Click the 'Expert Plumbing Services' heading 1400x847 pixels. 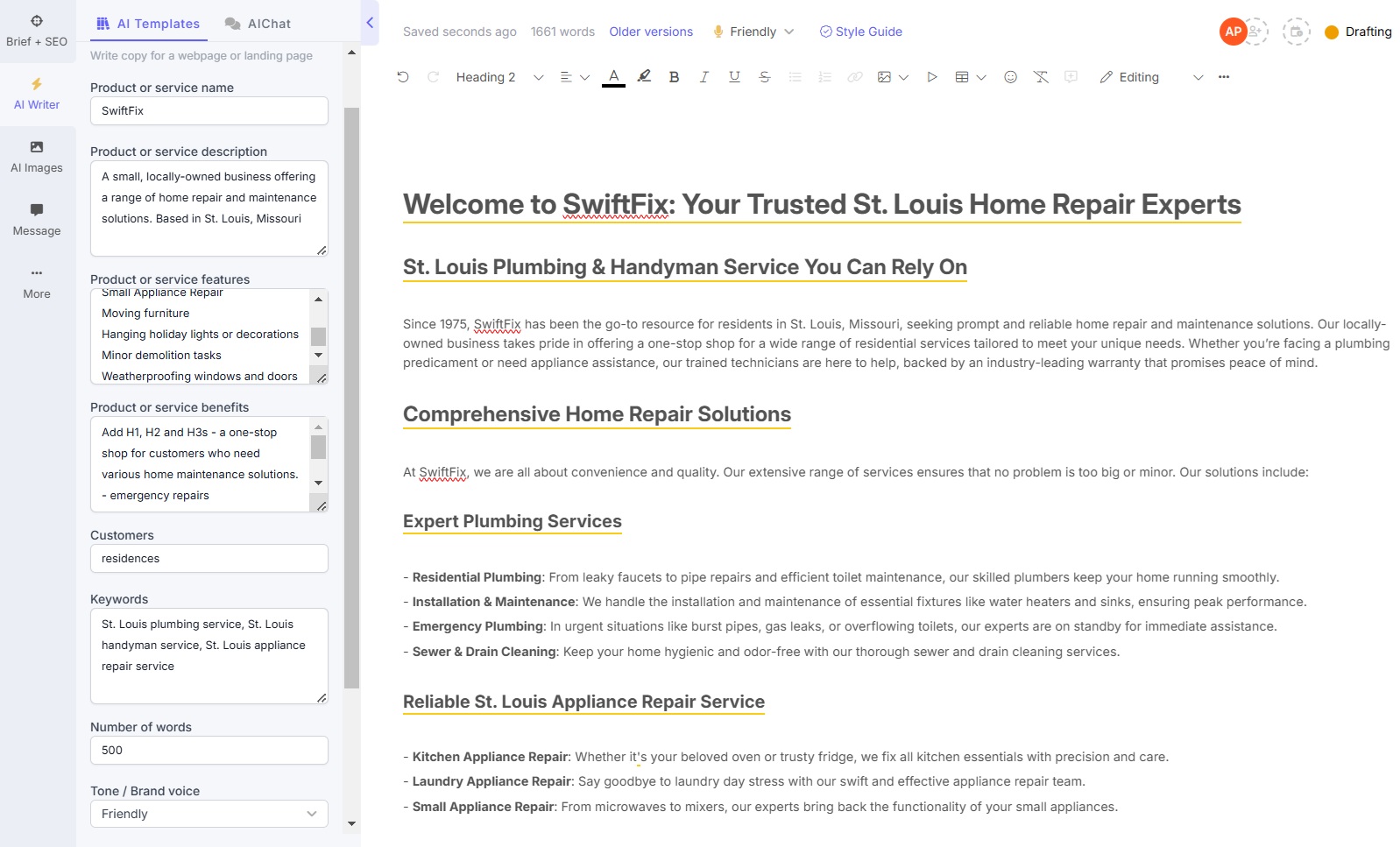point(513,521)
